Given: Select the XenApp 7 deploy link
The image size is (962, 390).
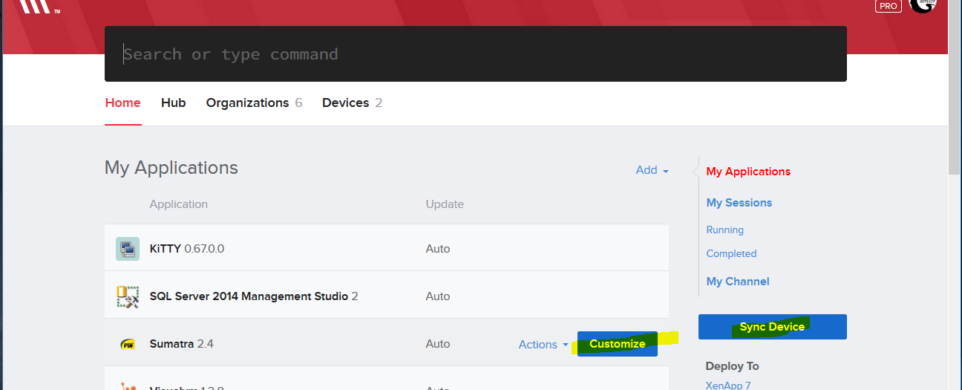Looking at the screenshot, I should tap(728, 385).
